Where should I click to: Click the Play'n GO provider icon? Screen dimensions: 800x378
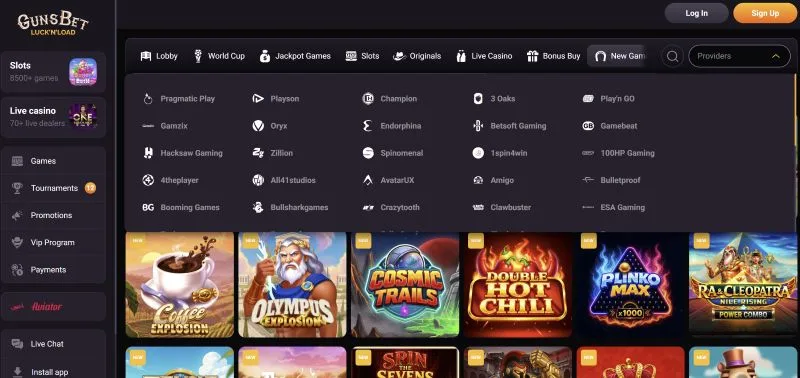pos(588,98)
